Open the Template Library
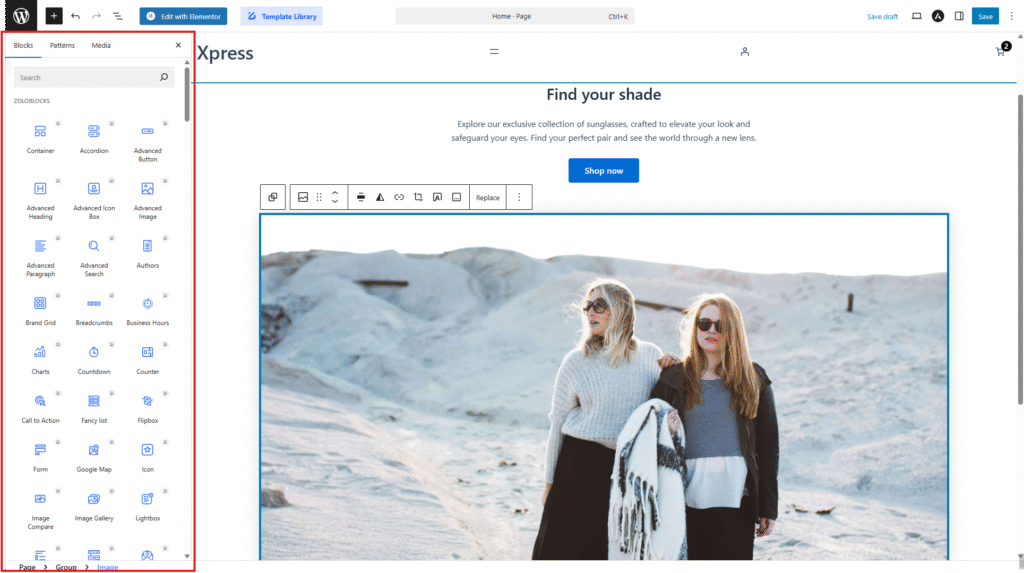The image size is (1024, 573). tap(281, 16)
